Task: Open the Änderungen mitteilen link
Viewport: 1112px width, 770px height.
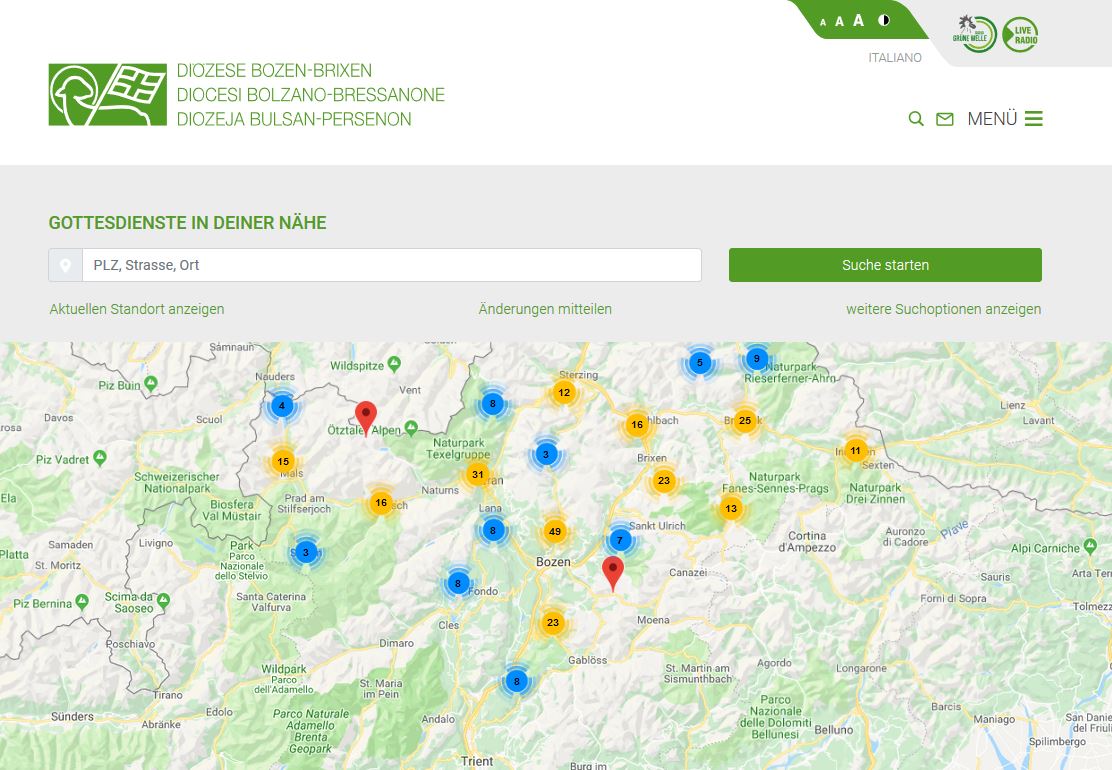Action: pos(545,309)
